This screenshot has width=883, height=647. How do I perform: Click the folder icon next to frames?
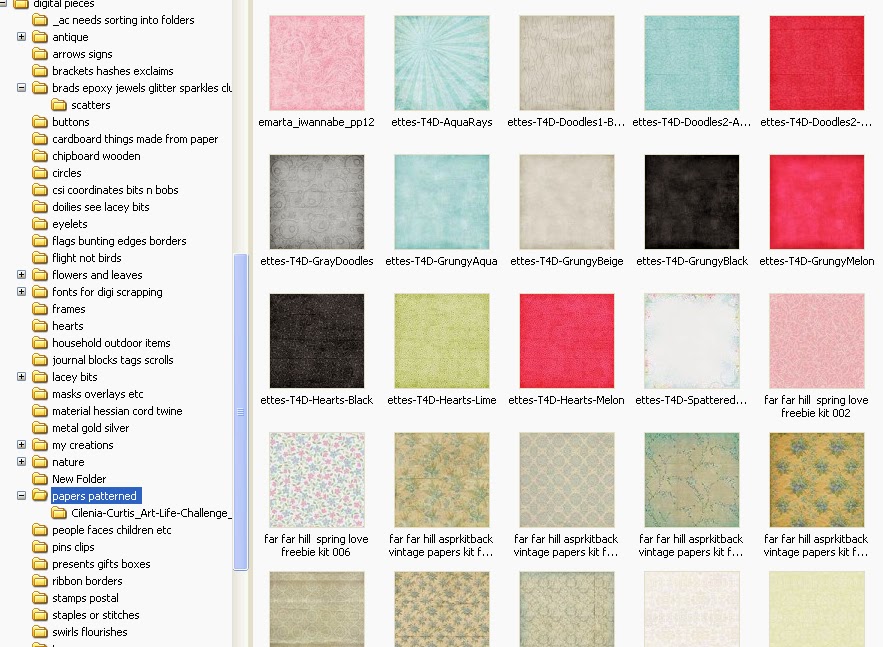[x=40, y=309]
